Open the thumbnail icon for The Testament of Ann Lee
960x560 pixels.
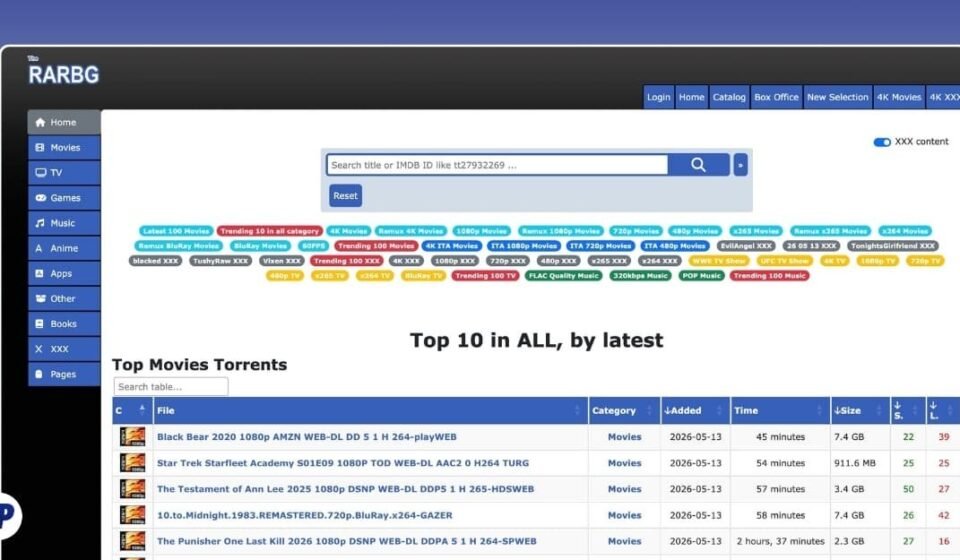point(132,489)
